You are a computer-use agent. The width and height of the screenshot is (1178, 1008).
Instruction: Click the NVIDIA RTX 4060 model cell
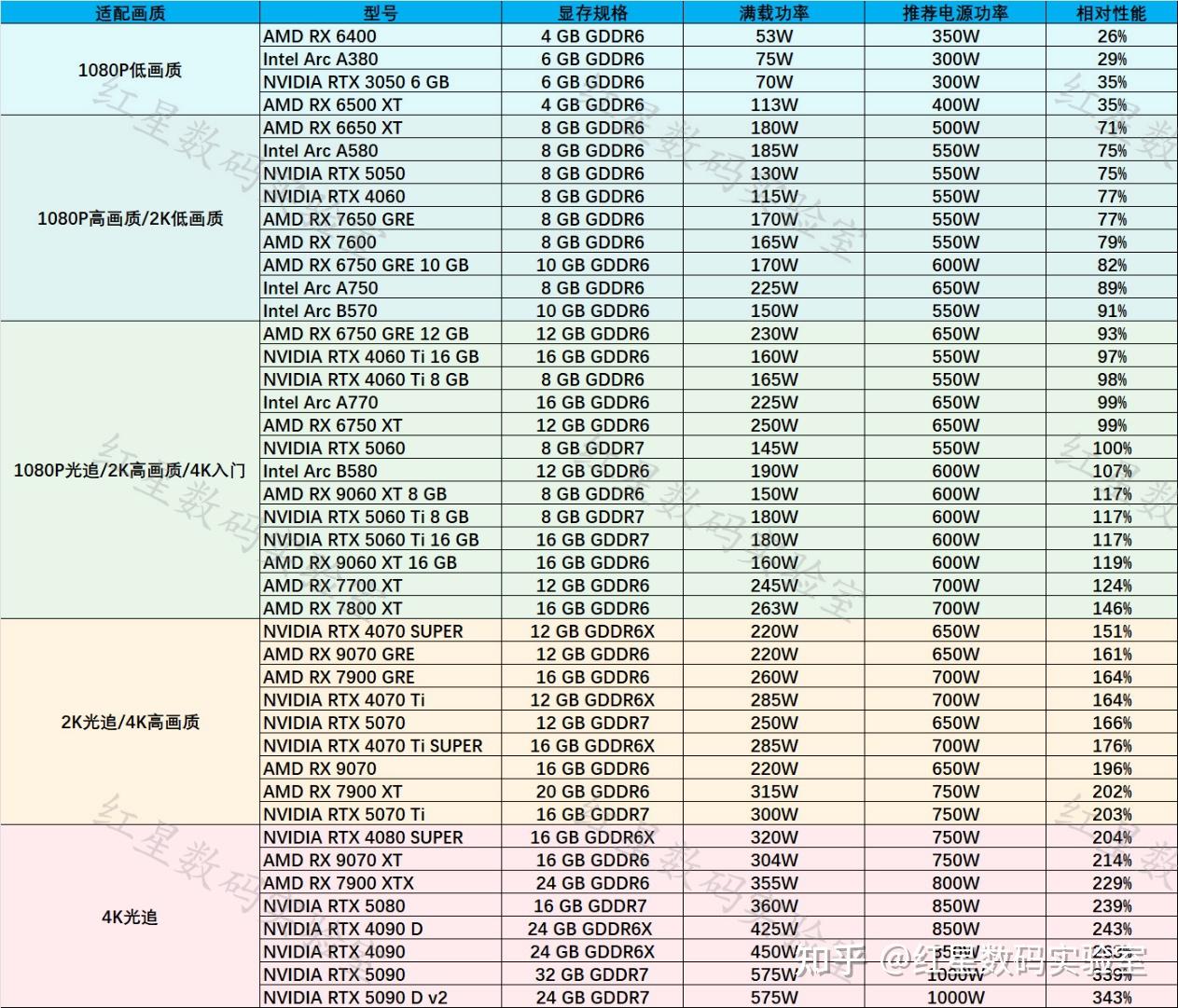tap(381, 196)
